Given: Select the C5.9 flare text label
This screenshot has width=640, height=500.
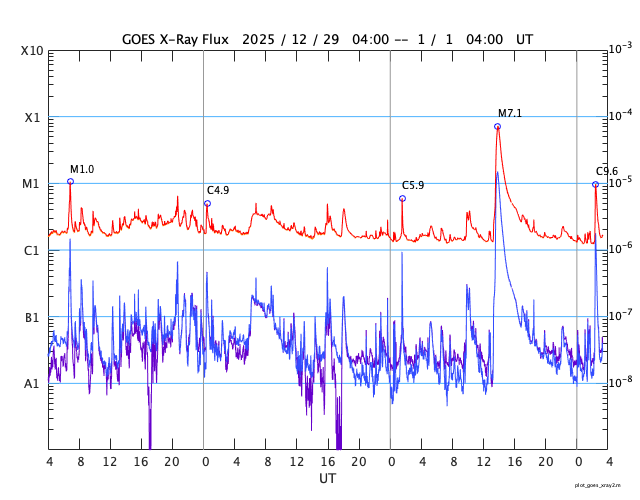Looking at the screenshot, I should tap(413, 185).
